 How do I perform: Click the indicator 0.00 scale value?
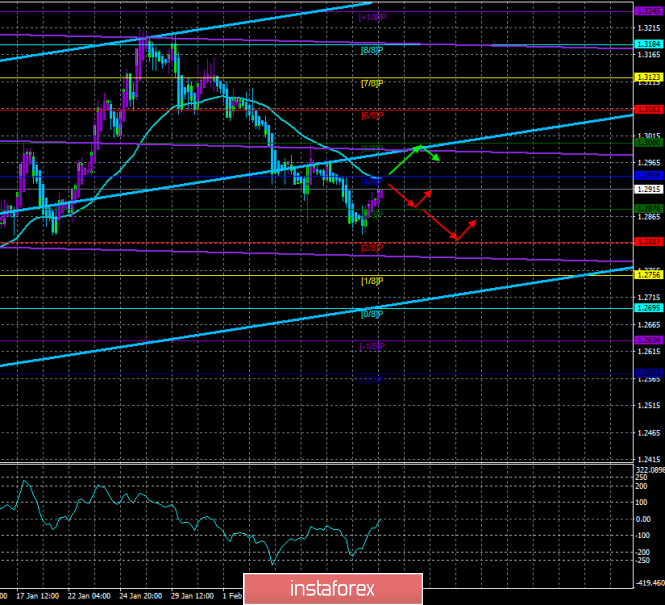pos(644,519)
